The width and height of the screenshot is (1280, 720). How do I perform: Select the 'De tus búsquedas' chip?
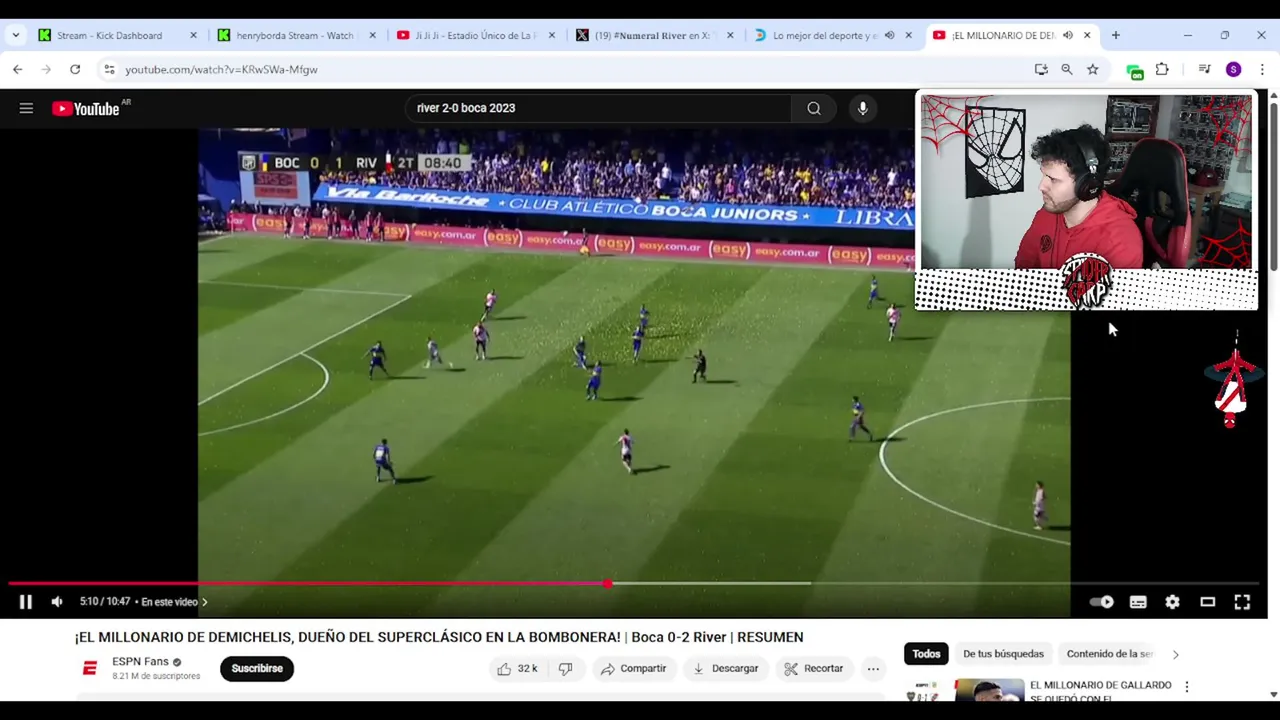(x=1003, y=654)
